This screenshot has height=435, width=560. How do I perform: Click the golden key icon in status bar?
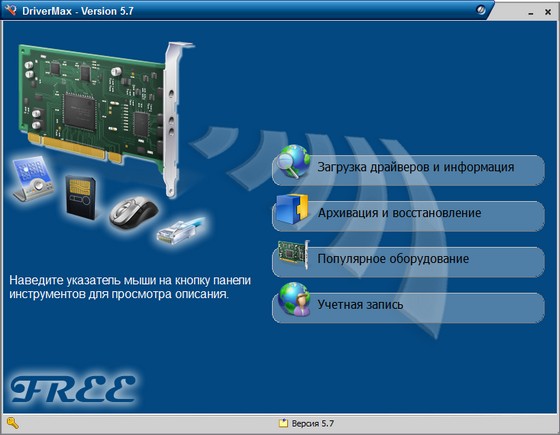(12, 423)
